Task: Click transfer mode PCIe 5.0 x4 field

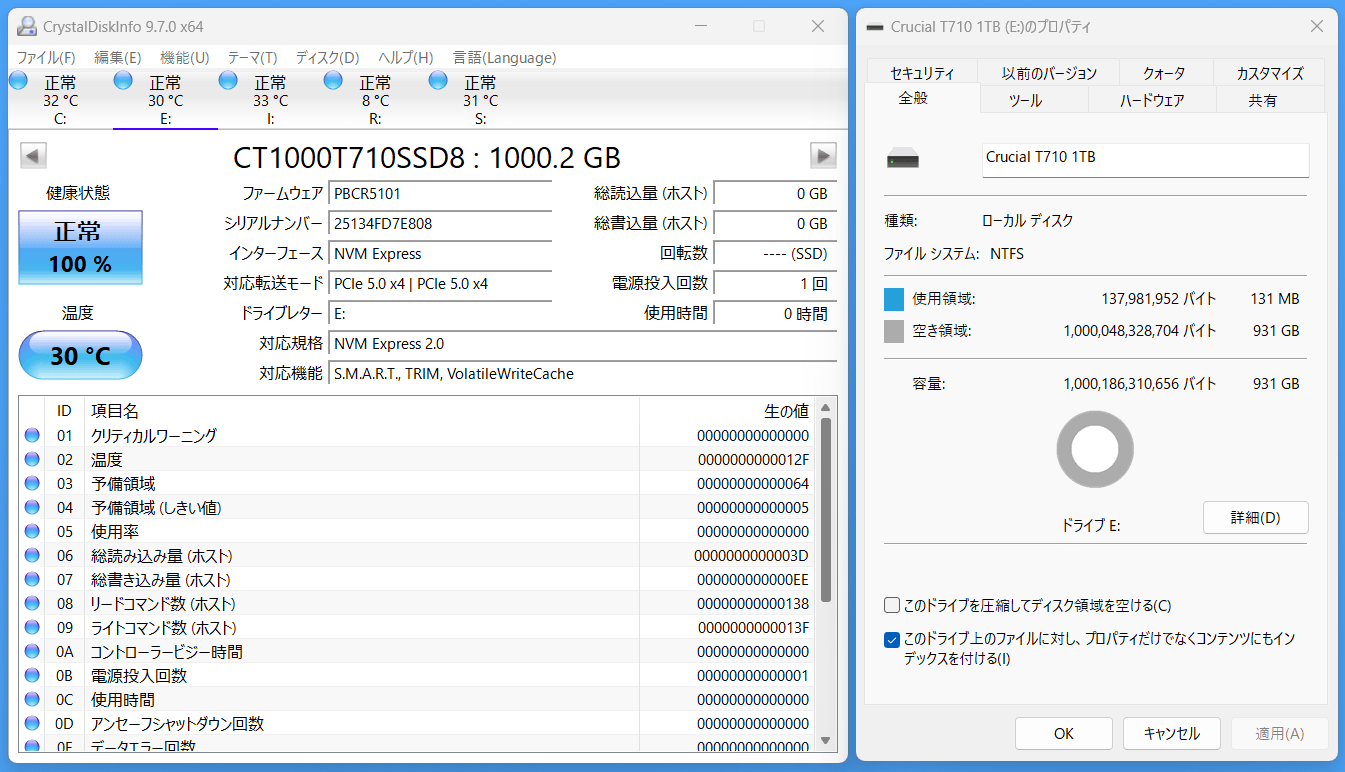Action: (440, 284)
